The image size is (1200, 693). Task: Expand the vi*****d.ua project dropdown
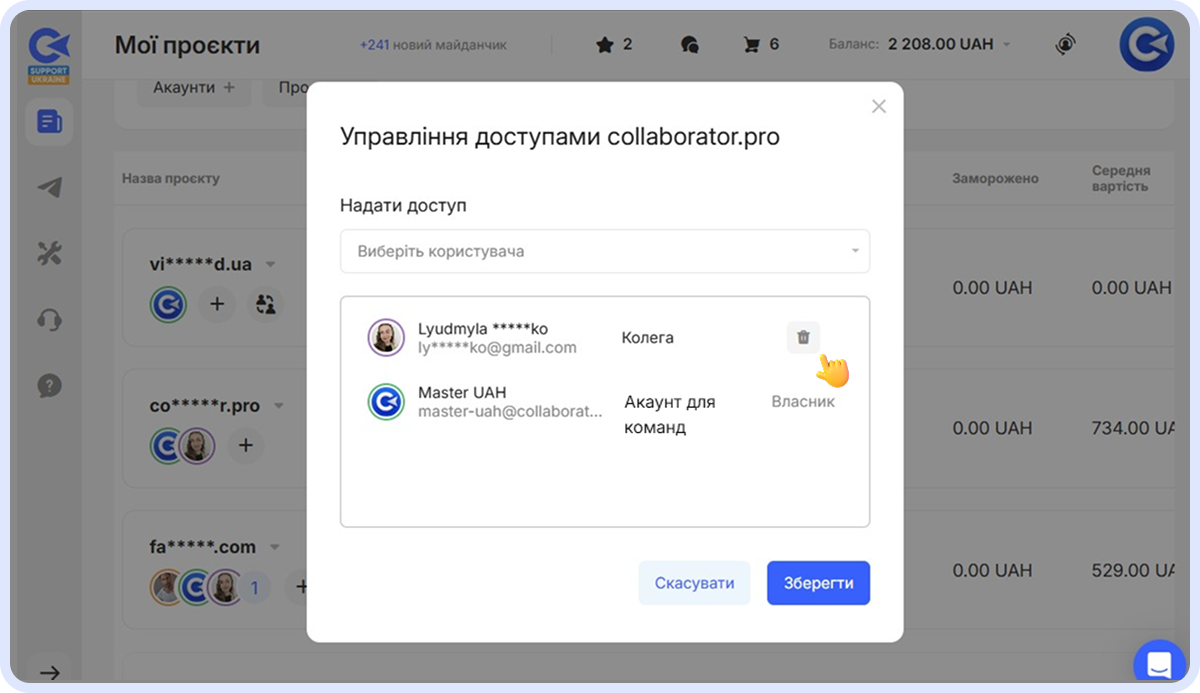pos(270,265)
